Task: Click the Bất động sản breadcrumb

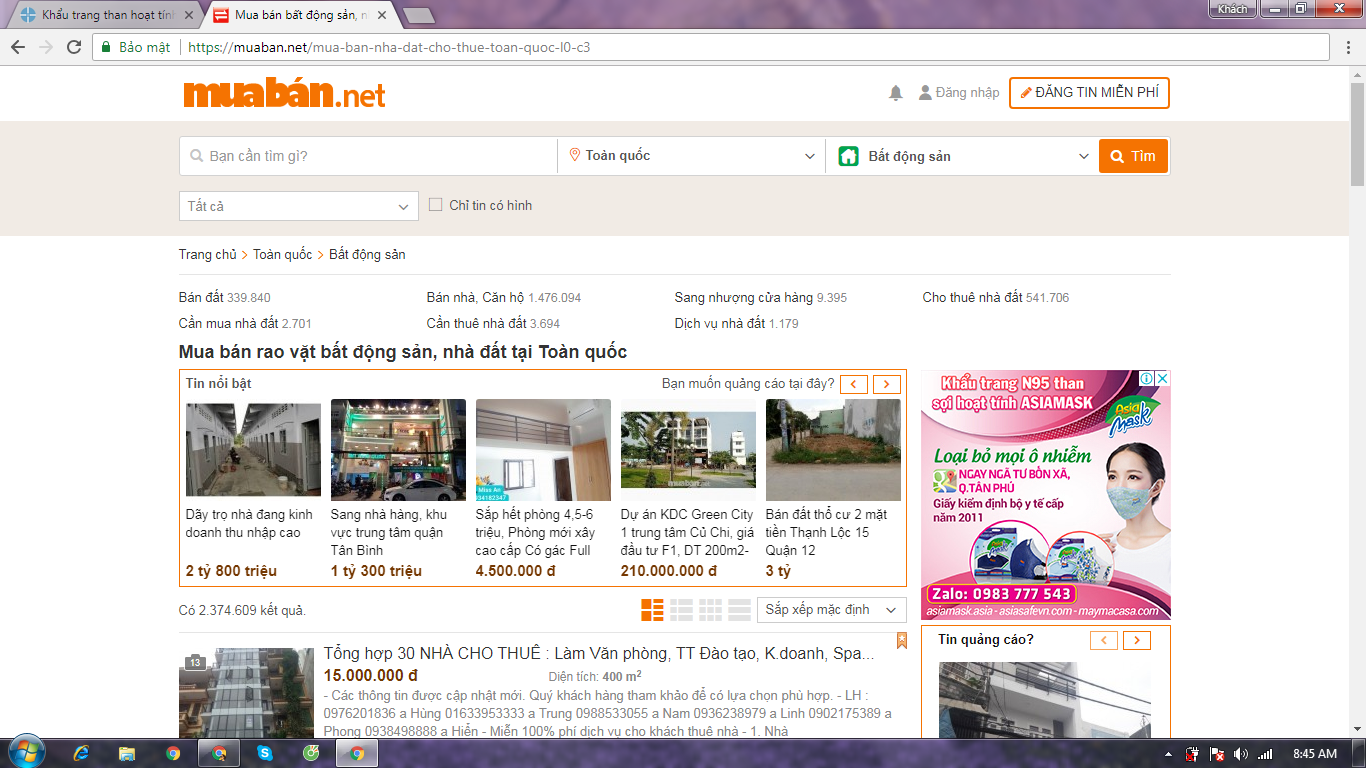Action: pyautogui.click(x=367, y=255)
